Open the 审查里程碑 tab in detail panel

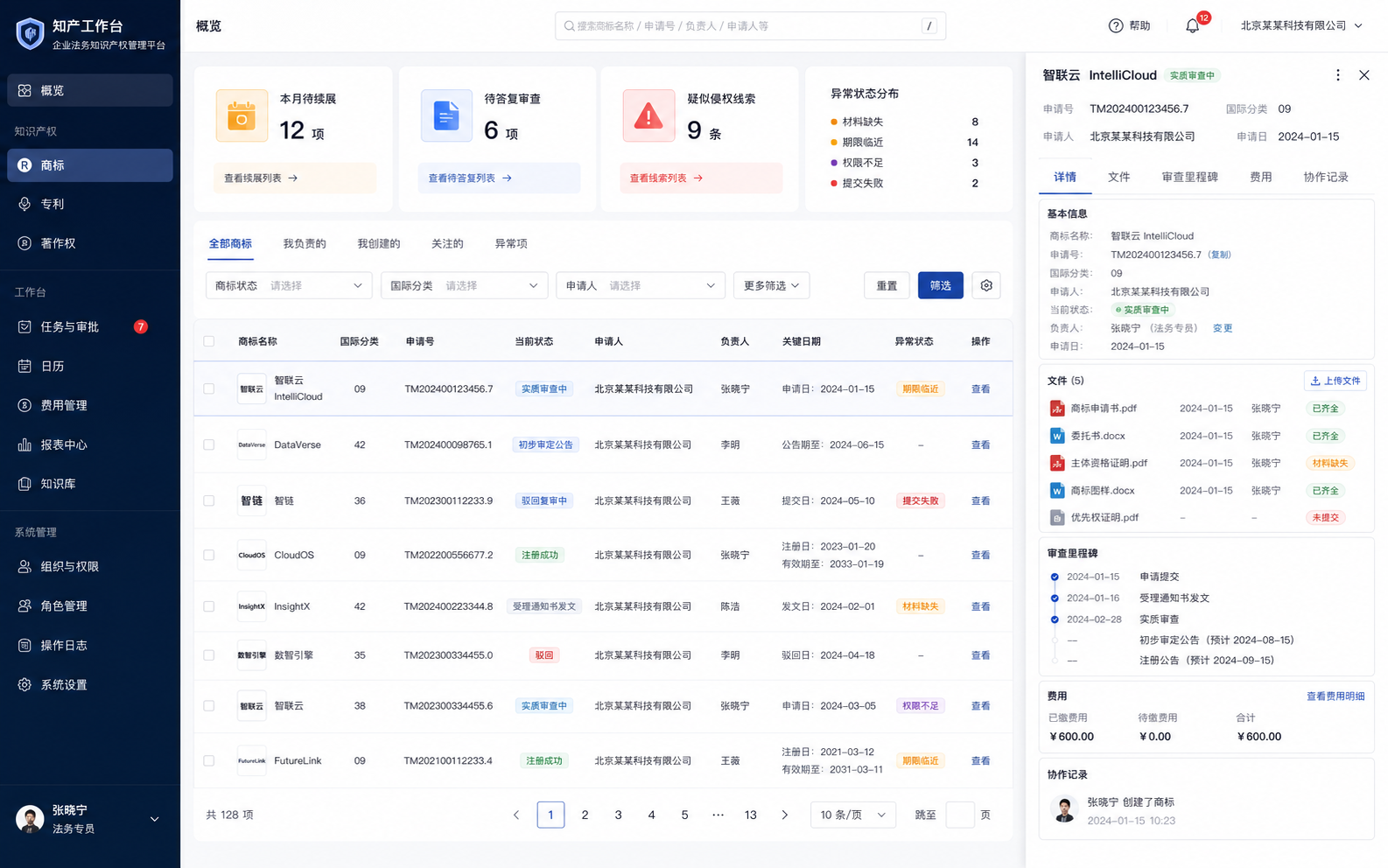1189,177
